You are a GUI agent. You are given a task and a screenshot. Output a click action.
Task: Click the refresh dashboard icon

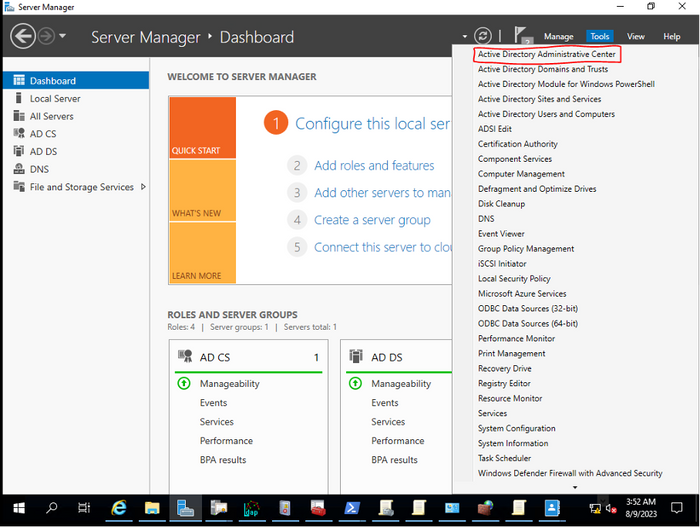[483, 36]
